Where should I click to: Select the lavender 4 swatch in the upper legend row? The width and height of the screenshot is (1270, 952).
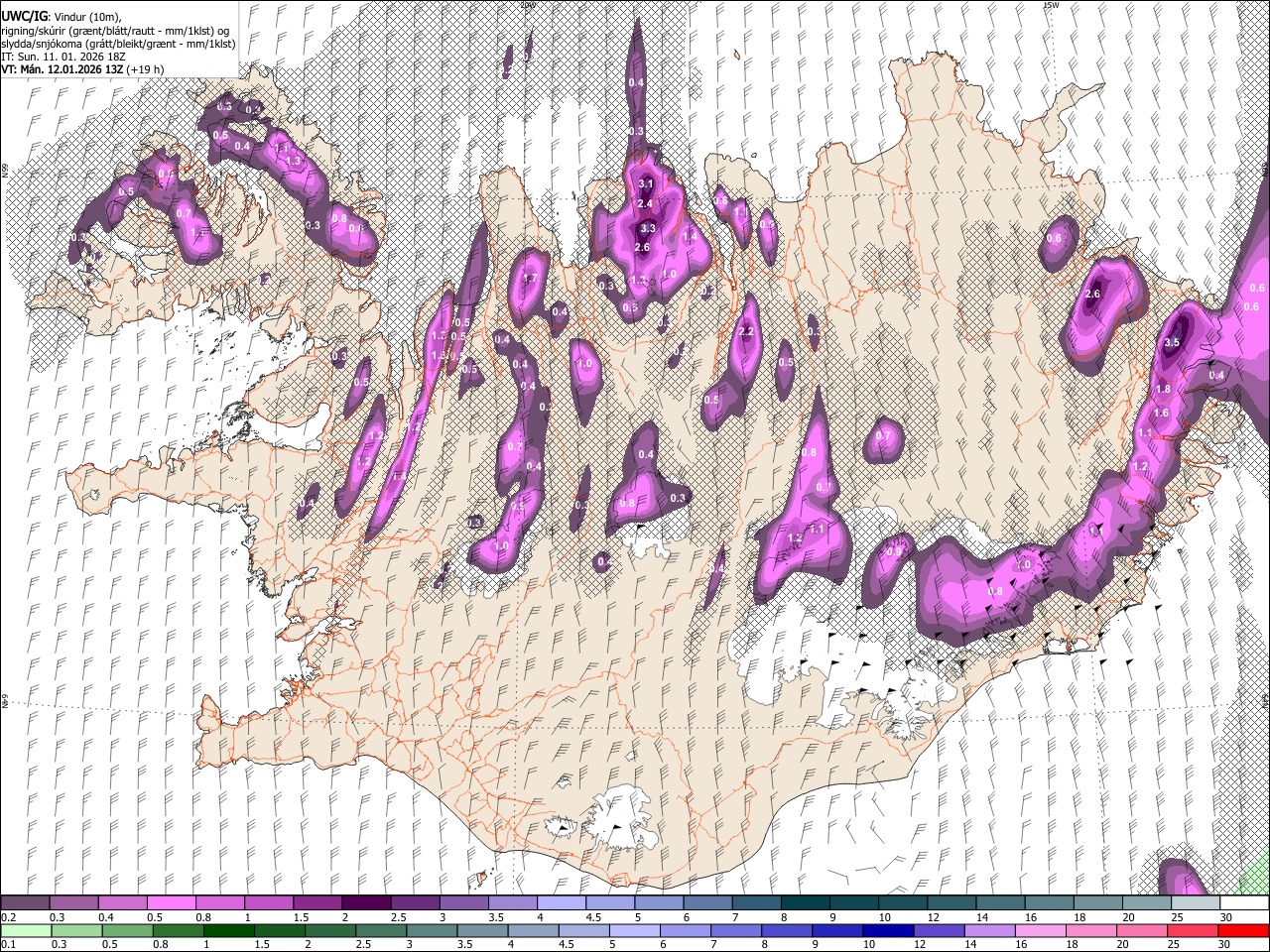pos(561,903)
